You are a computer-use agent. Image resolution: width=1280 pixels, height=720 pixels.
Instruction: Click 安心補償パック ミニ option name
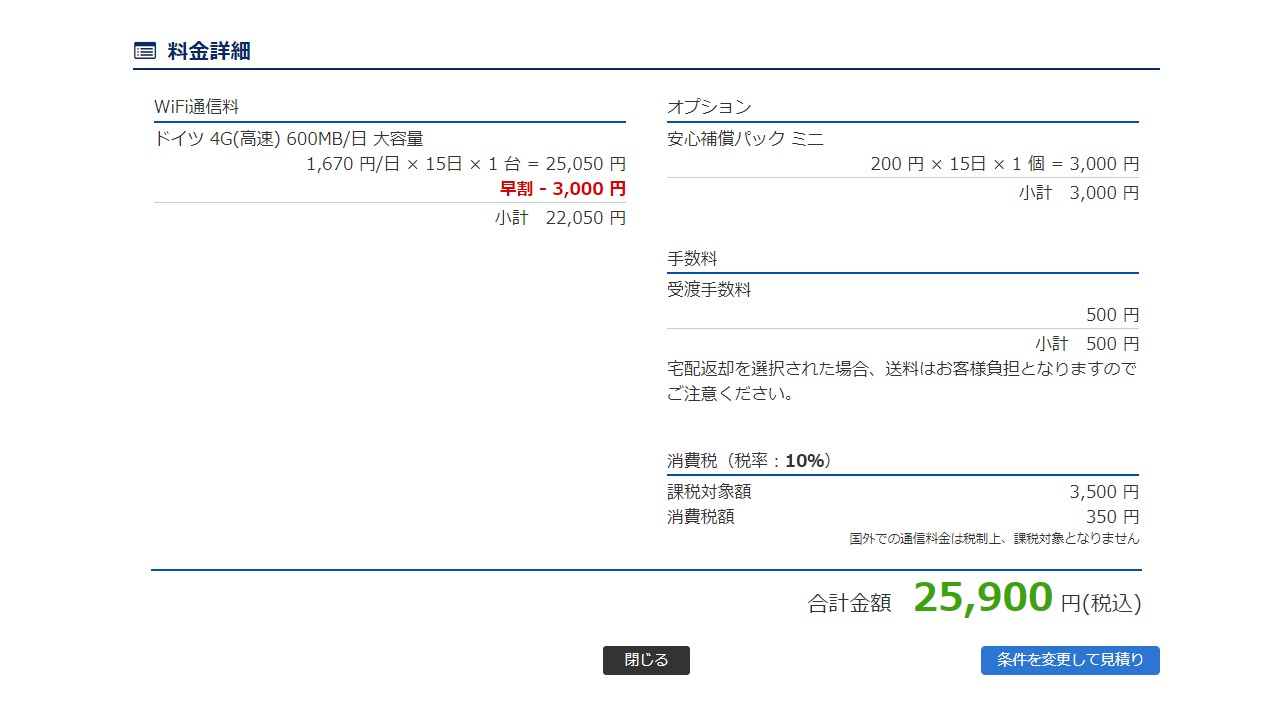[x=746, y=139]
